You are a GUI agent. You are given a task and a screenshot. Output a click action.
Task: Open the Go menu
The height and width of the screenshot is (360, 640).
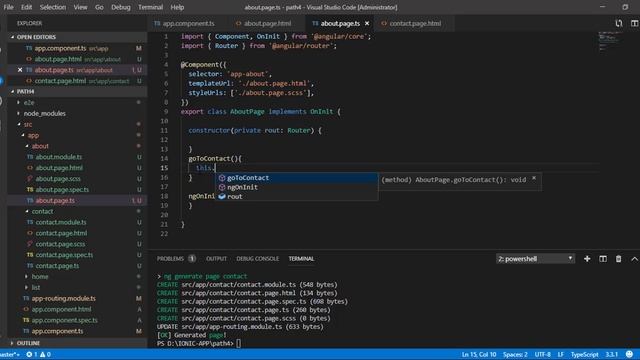tap(99, 7)
